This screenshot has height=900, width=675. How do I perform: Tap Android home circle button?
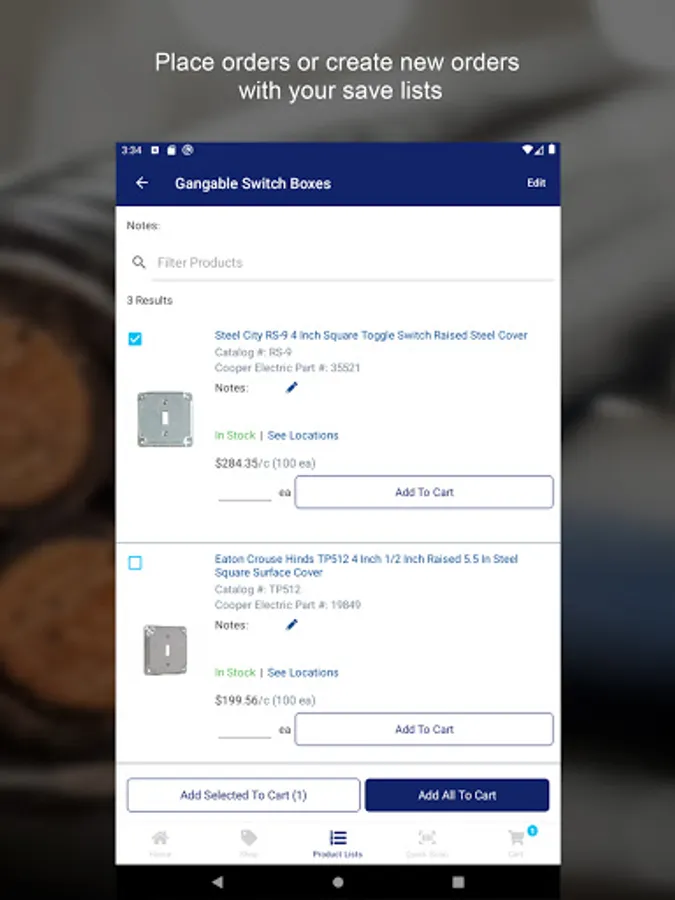click(338, 882)
